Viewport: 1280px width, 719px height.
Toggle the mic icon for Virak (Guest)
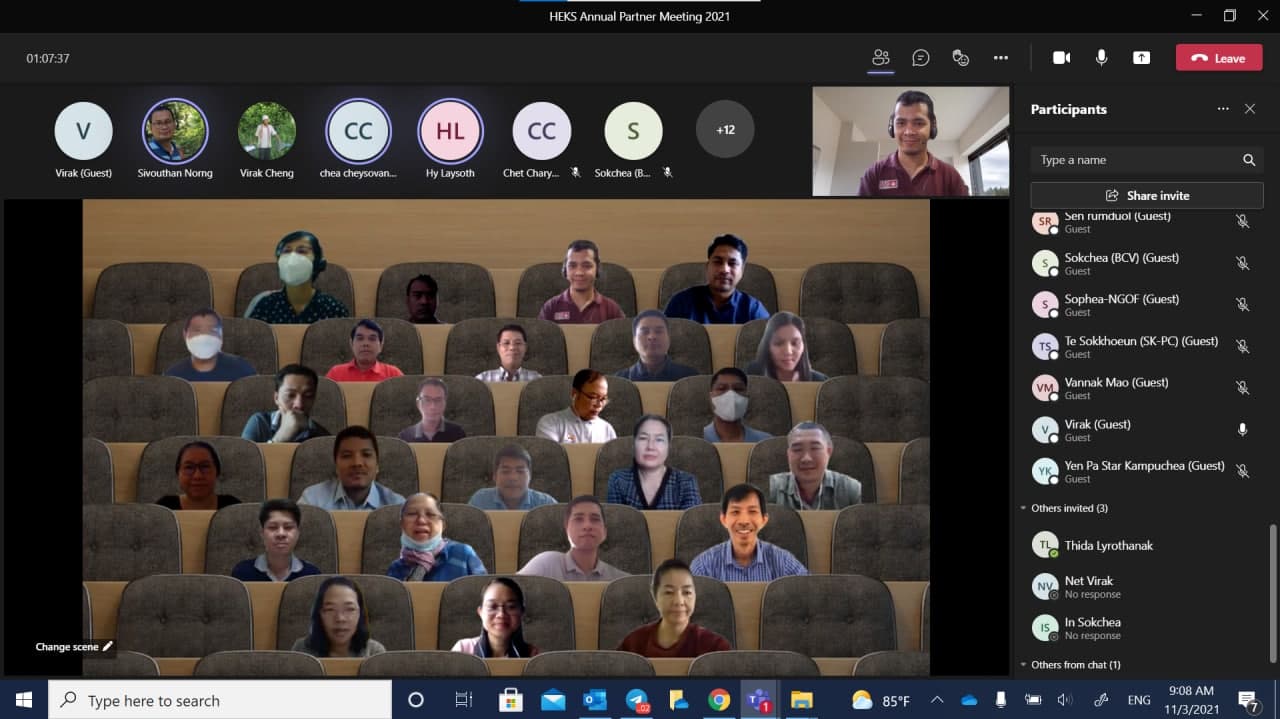click(x=1242, y=429)
